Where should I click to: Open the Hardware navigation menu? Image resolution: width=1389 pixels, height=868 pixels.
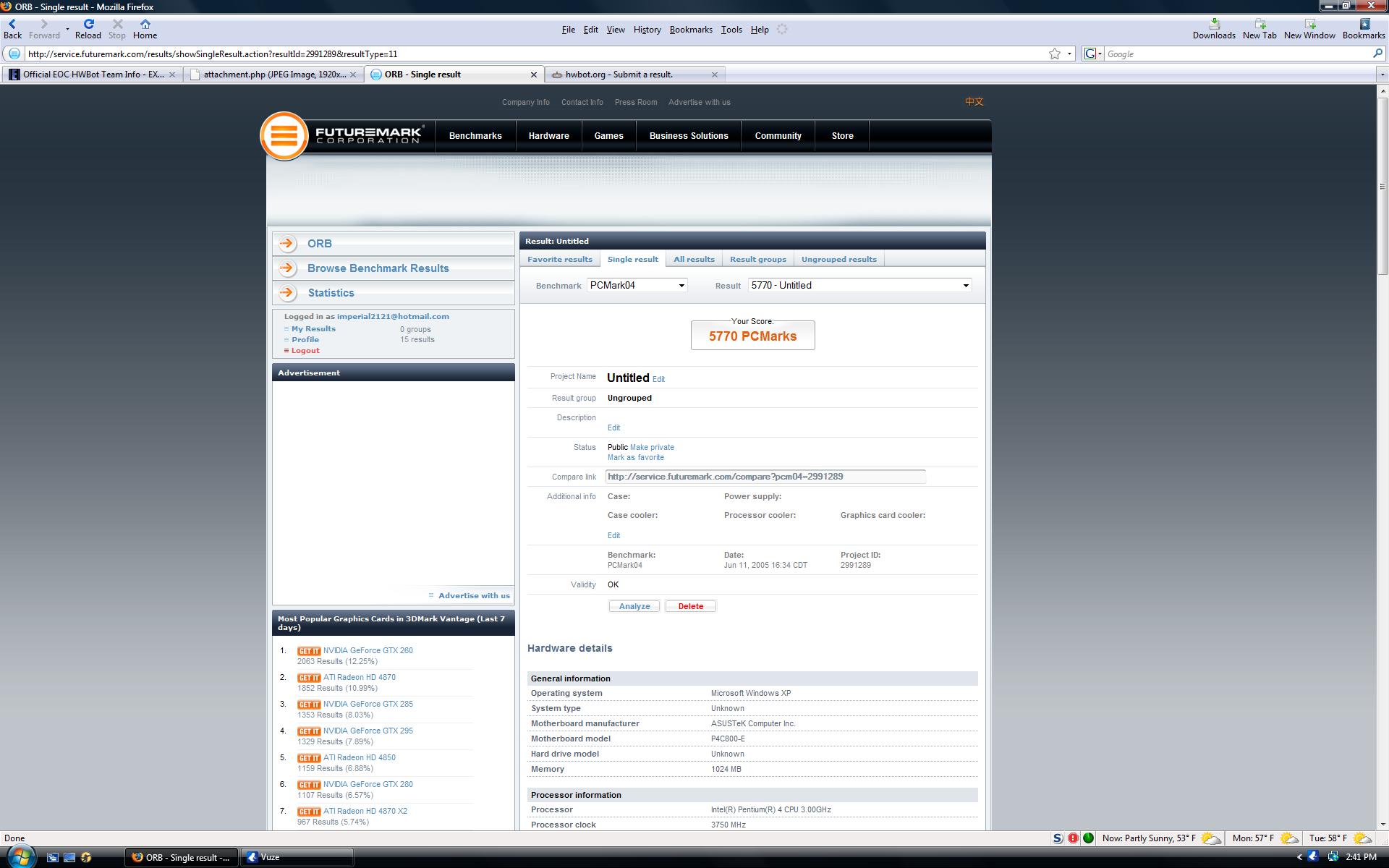tap(548, 136)
